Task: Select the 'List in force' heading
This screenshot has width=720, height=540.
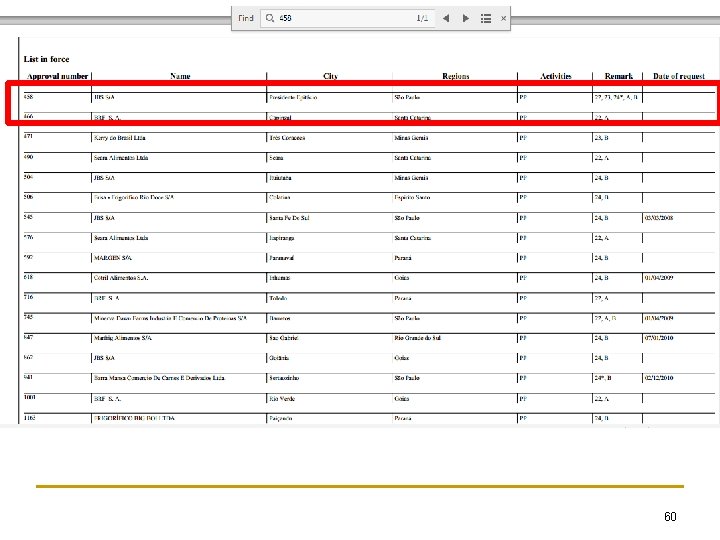Action: [x=46, y=59]
